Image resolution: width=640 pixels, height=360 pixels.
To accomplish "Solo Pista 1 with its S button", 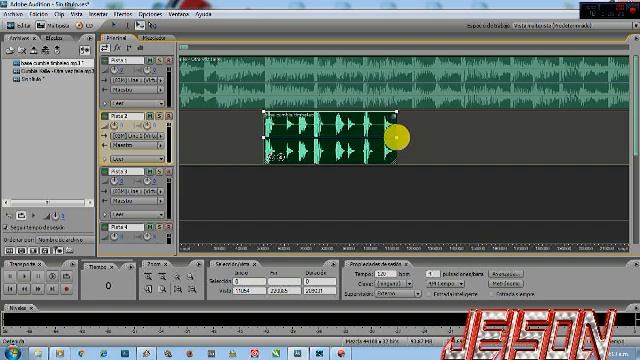I will (x=159, y=60).
